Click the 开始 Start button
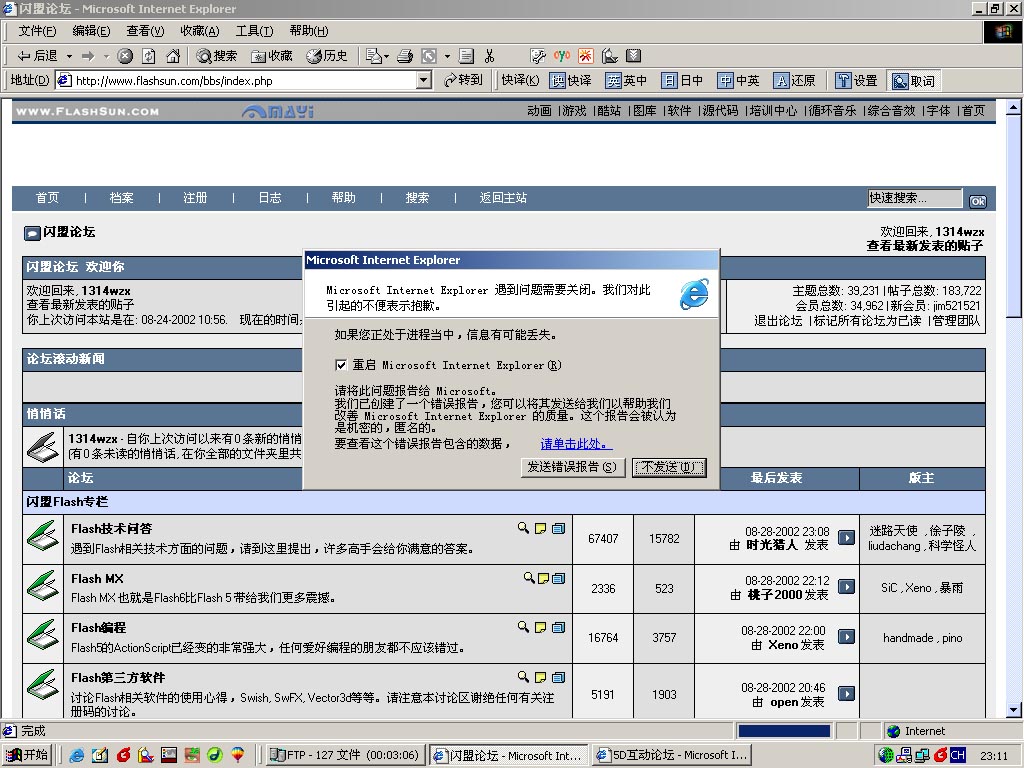This screenshot has height=768, width=1024. pyautogui.click(x=27, y=755)
